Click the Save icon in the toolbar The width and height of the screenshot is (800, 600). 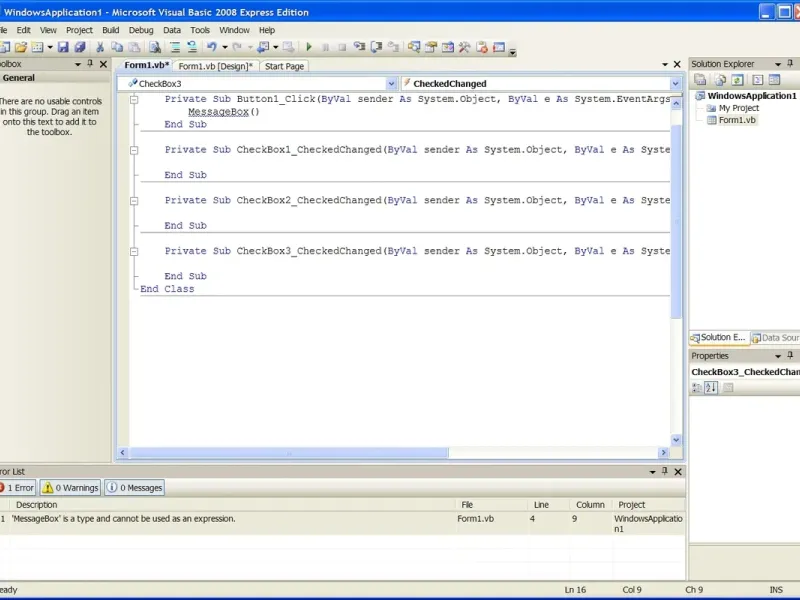click(x=63, y=47)
